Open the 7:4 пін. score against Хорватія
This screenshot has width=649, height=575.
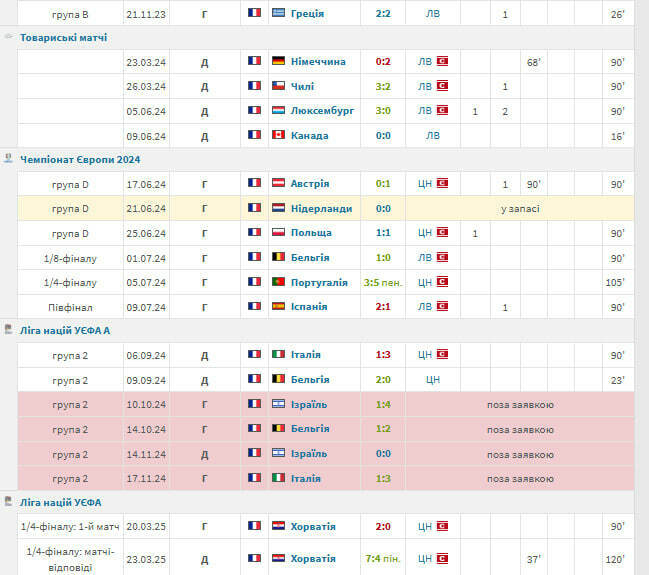382,558
